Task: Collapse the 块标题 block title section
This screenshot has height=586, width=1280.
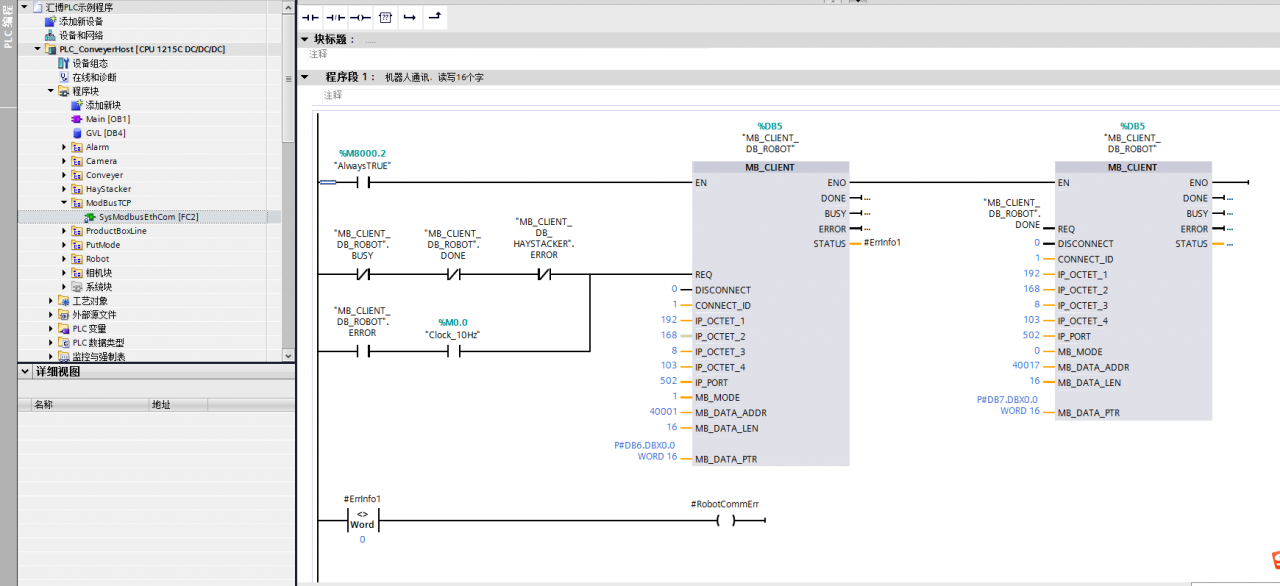Action: click(x=306, y=39)
